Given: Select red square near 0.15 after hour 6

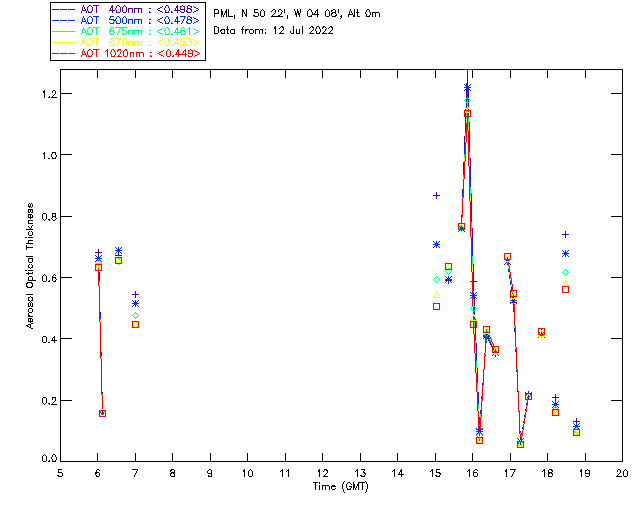Looking at the screenshot, I should [x=102, y=414].
